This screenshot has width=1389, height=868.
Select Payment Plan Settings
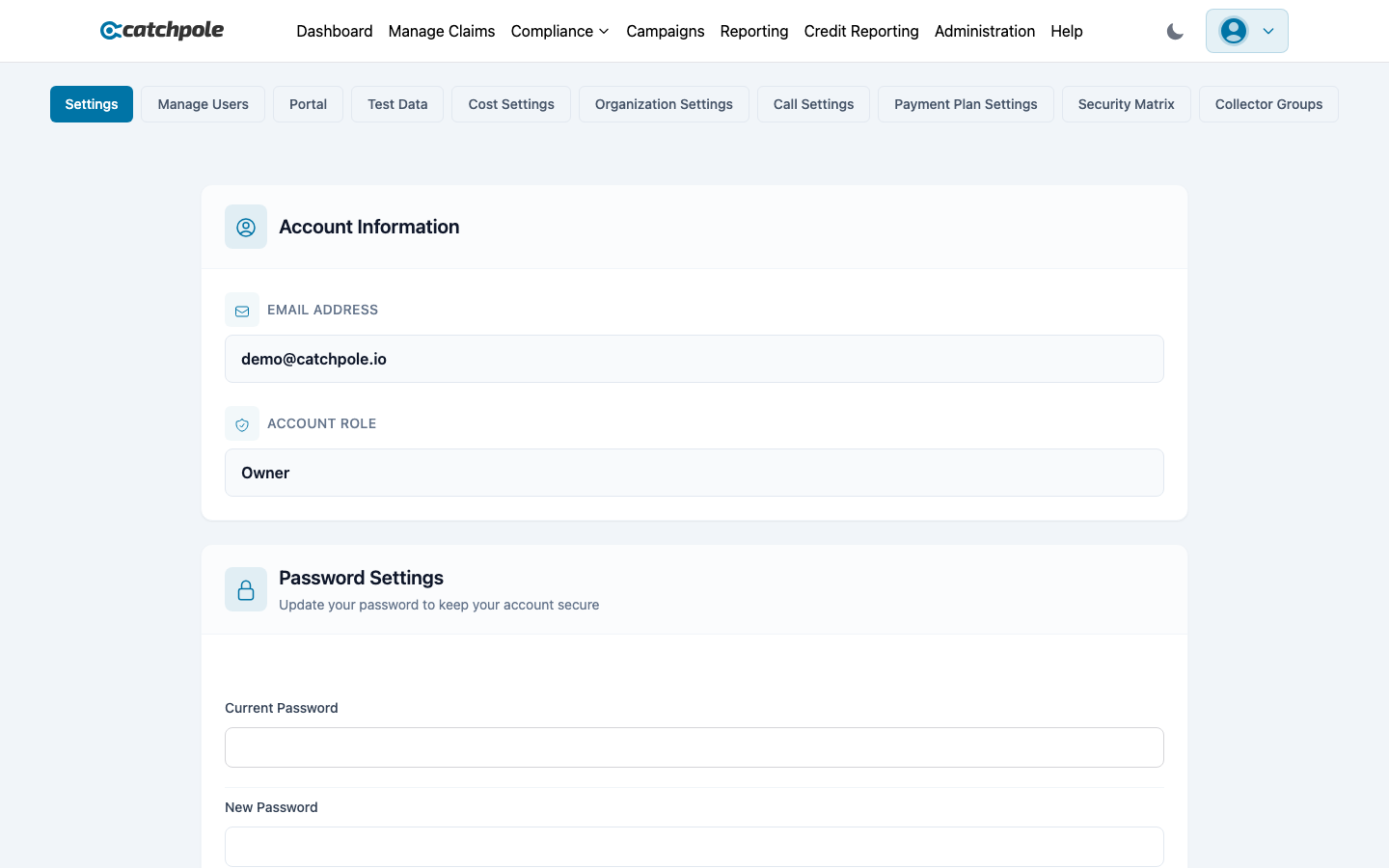click(966, 104)
